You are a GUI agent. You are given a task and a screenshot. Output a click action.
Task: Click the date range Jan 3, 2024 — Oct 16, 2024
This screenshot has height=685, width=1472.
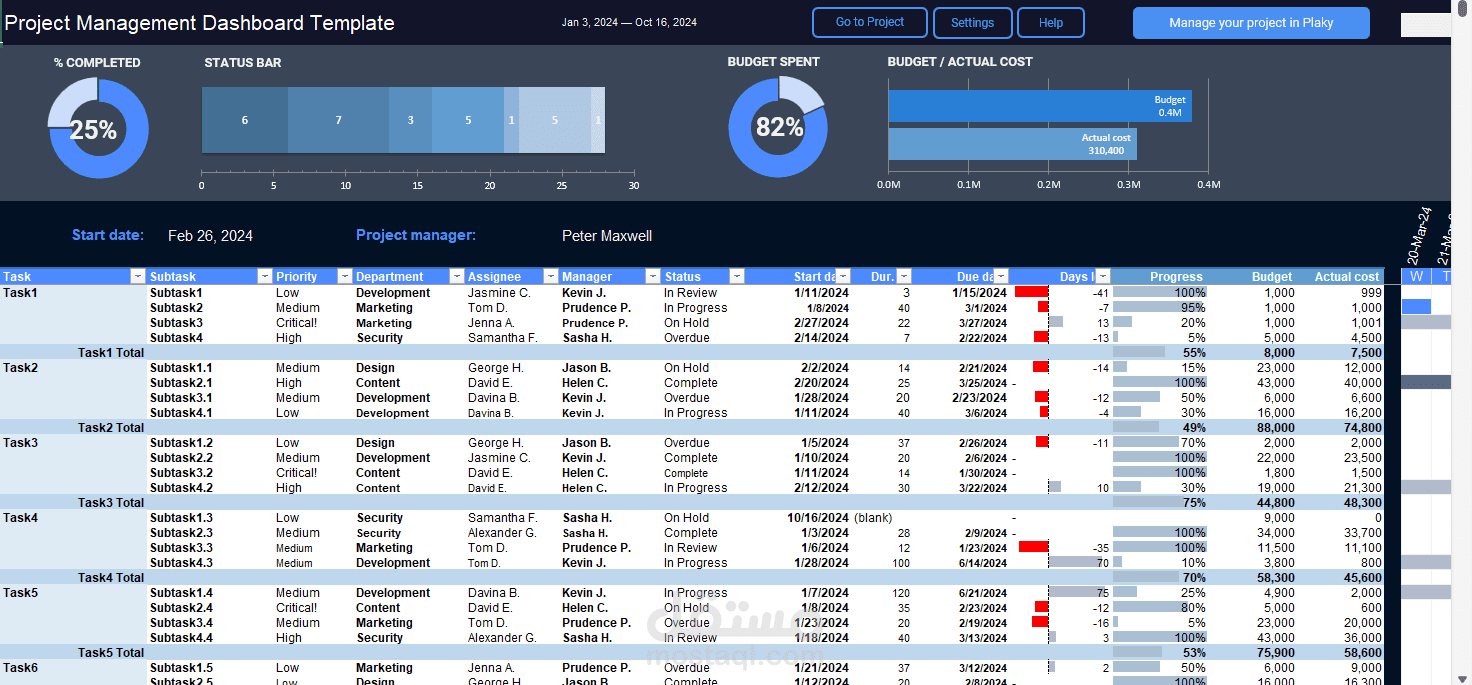tap(629, 22)
